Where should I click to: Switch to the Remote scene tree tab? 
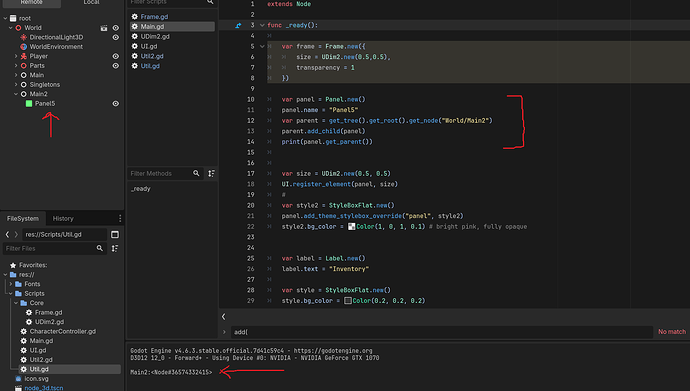[x=32, y=3]
